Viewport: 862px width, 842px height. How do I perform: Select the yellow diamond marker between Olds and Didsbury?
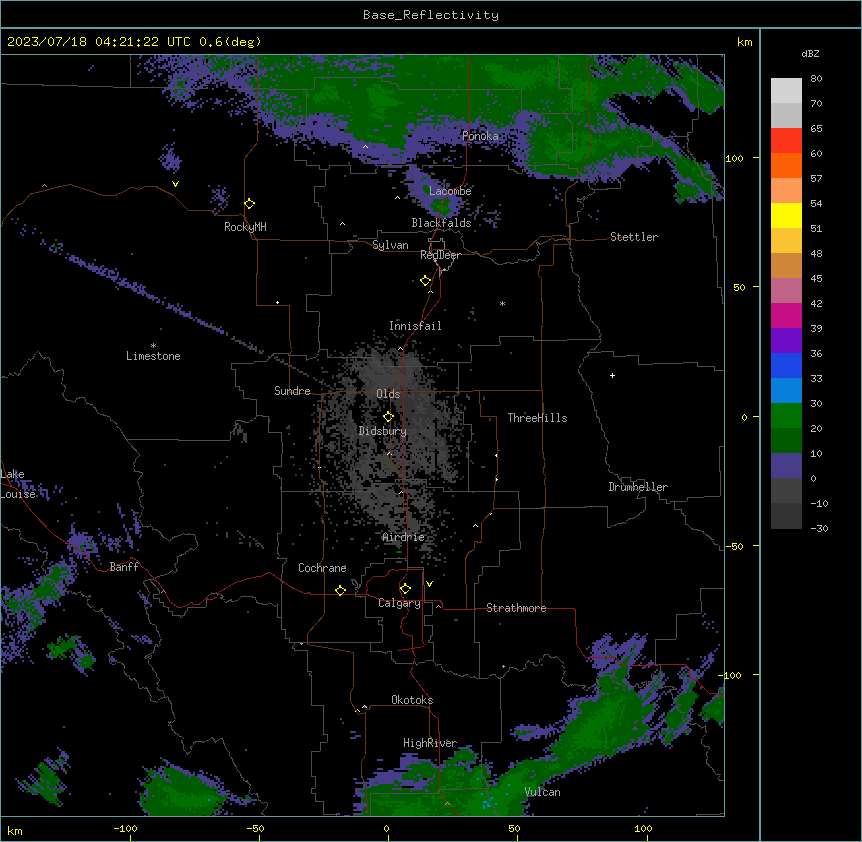click(x=388, y=417)
